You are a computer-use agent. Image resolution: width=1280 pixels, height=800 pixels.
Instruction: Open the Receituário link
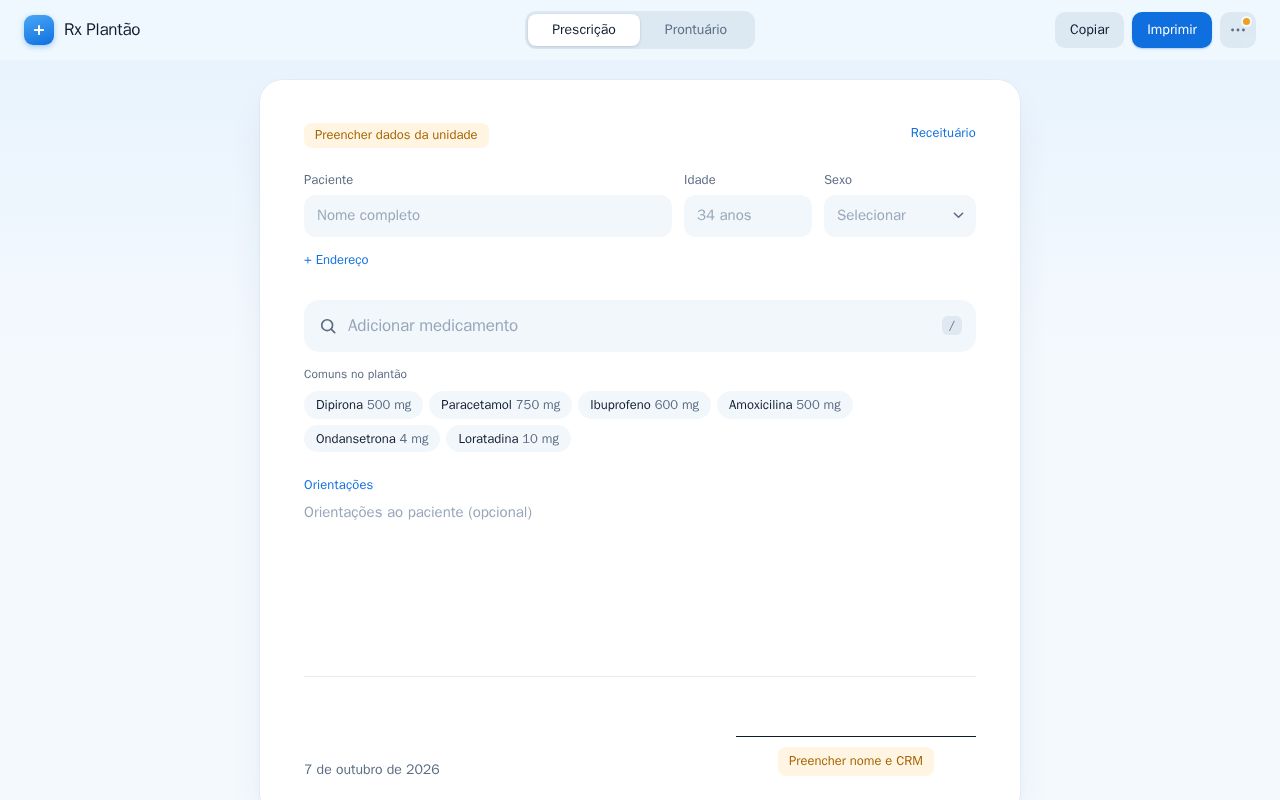click(943, 133)
